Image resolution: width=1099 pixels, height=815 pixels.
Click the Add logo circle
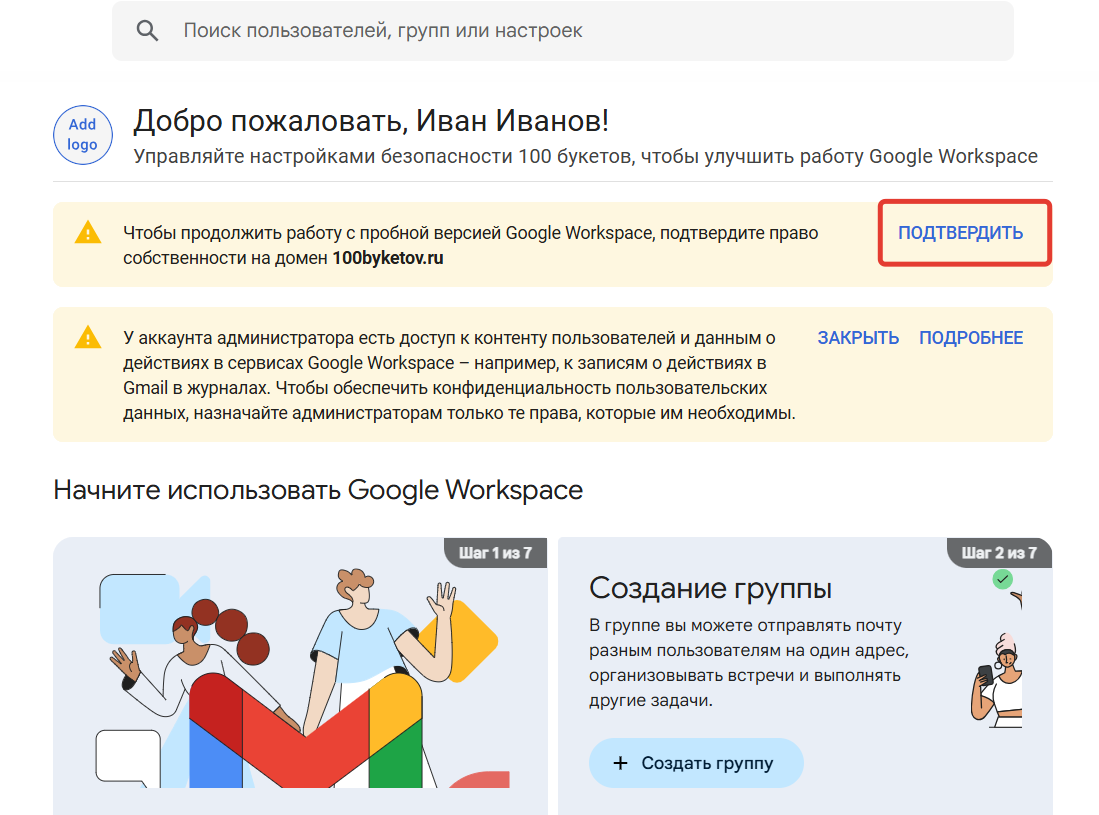point(83,135)
